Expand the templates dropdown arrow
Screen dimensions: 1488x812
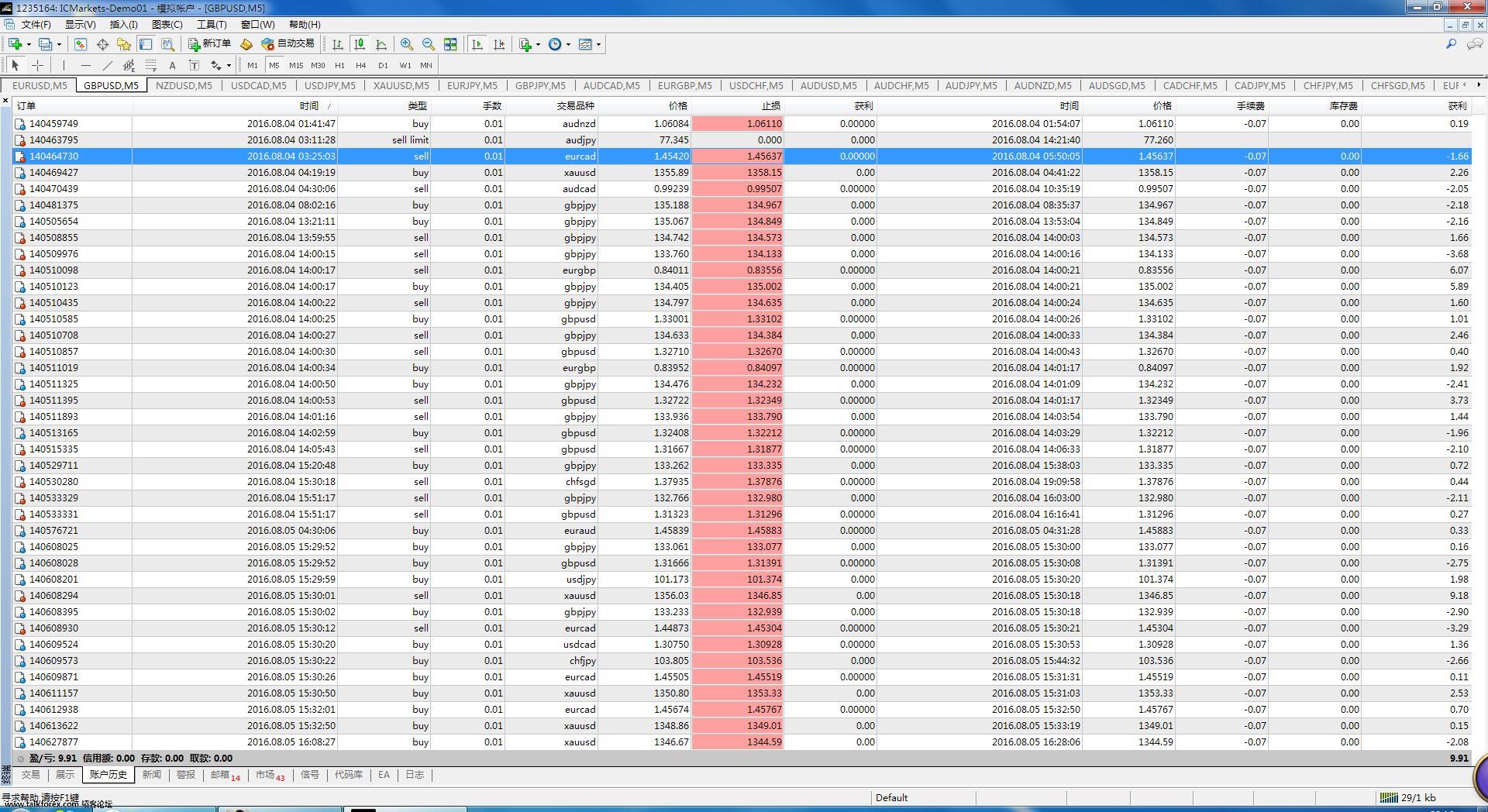click(x=598, y=44)
